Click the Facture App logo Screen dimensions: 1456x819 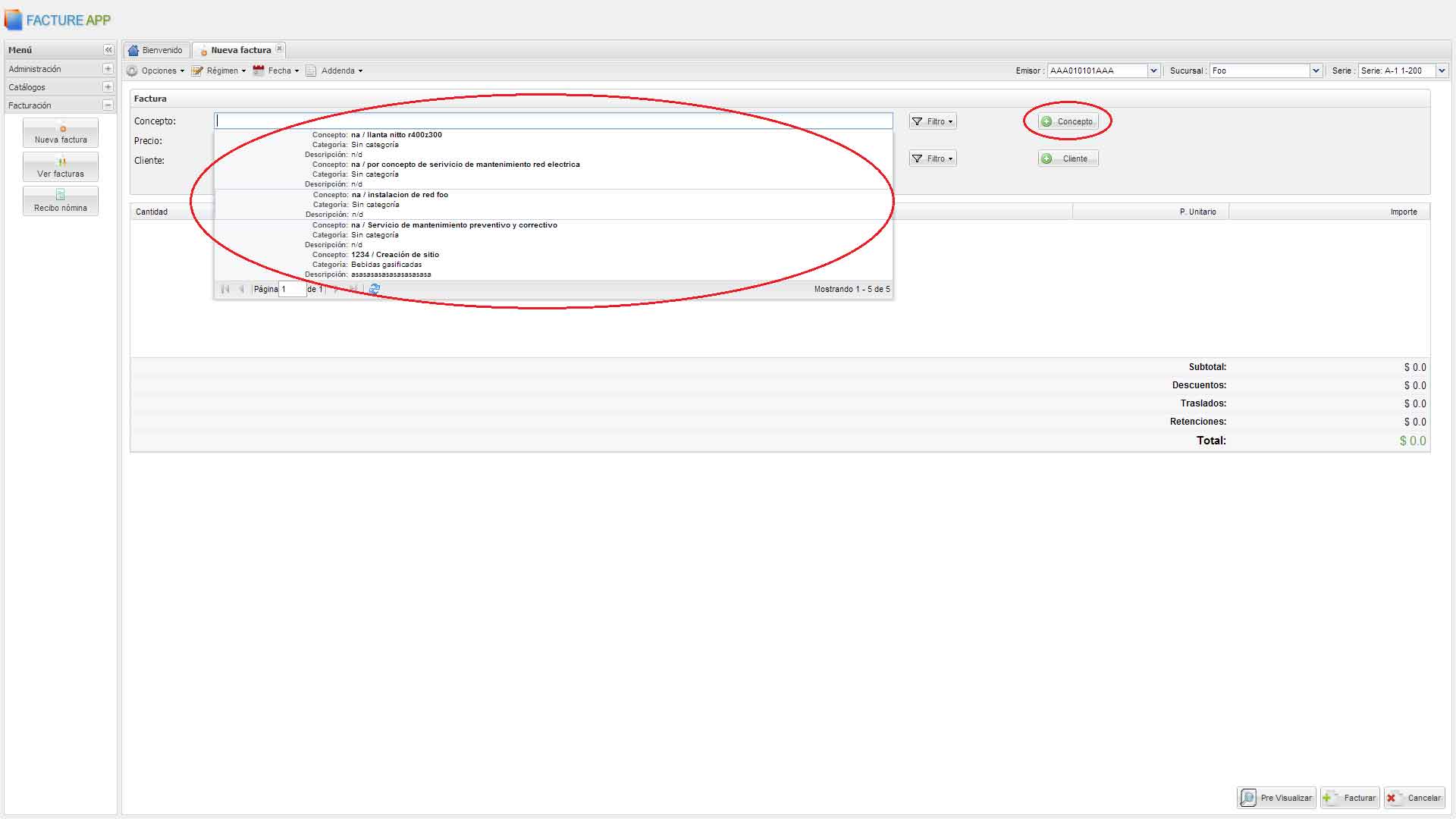click(x=58, y=20)
